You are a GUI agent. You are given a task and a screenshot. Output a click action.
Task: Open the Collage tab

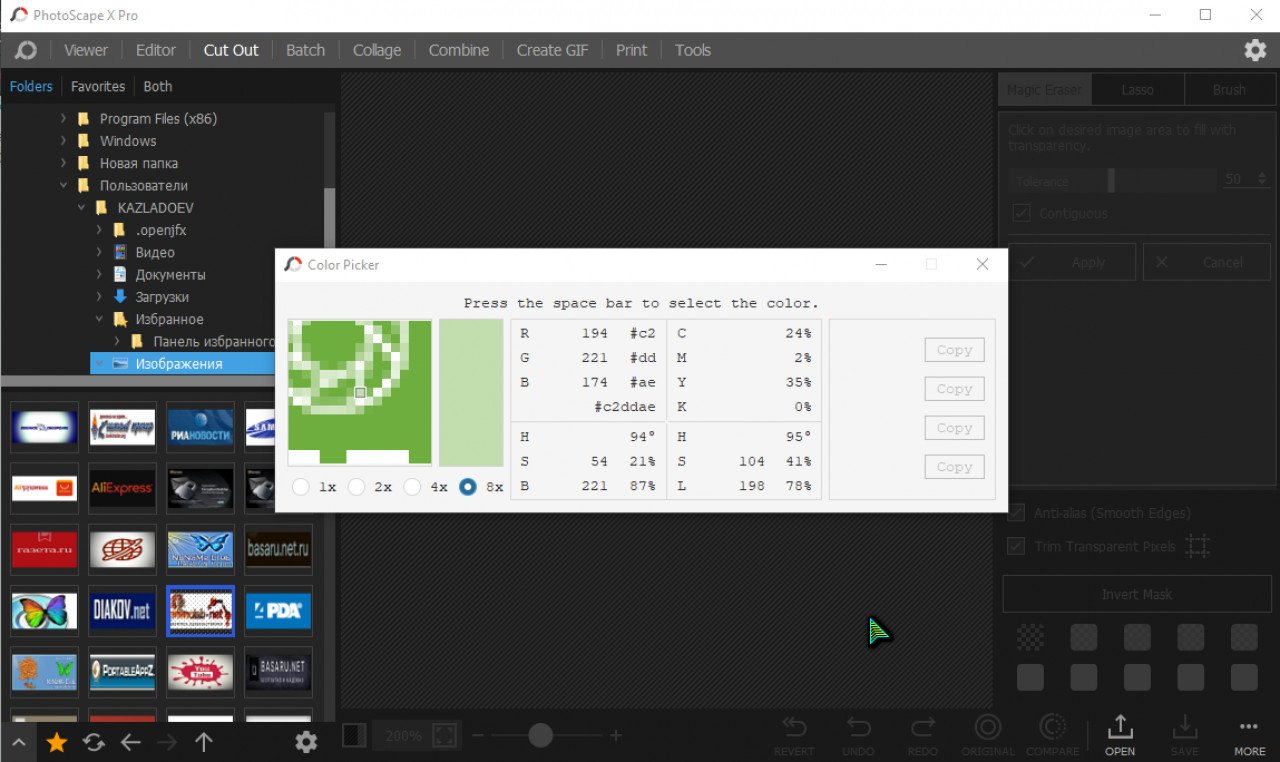point(377,50)
